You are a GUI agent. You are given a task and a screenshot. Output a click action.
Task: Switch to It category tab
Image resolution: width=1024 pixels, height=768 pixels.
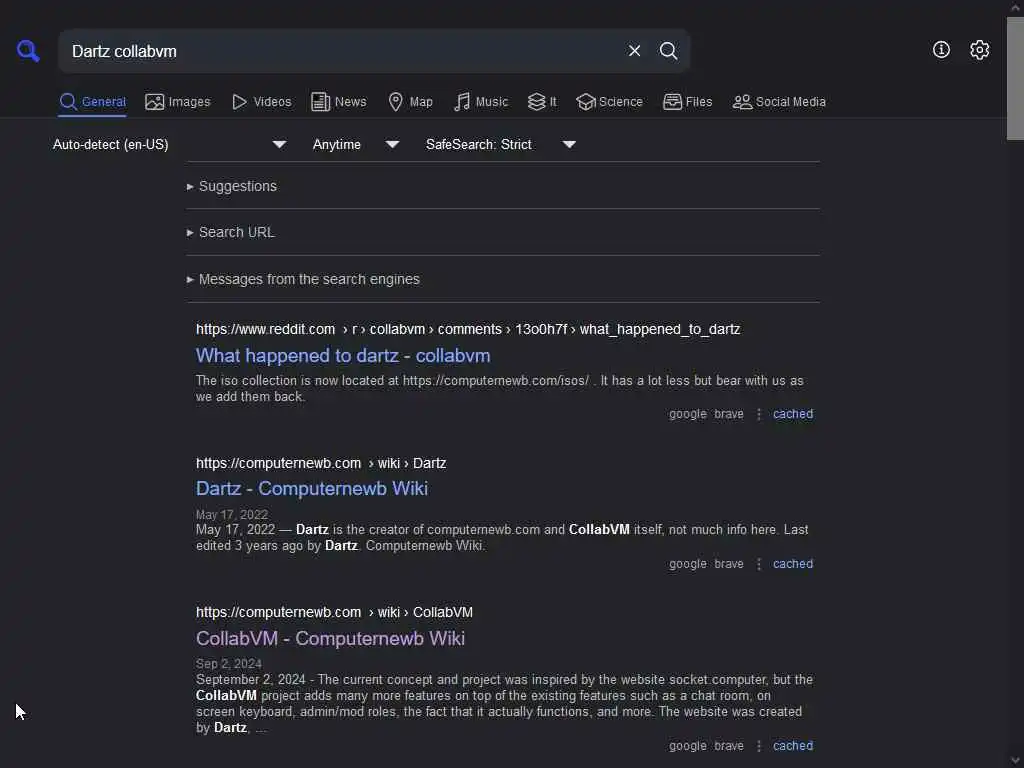pos(542,102)
